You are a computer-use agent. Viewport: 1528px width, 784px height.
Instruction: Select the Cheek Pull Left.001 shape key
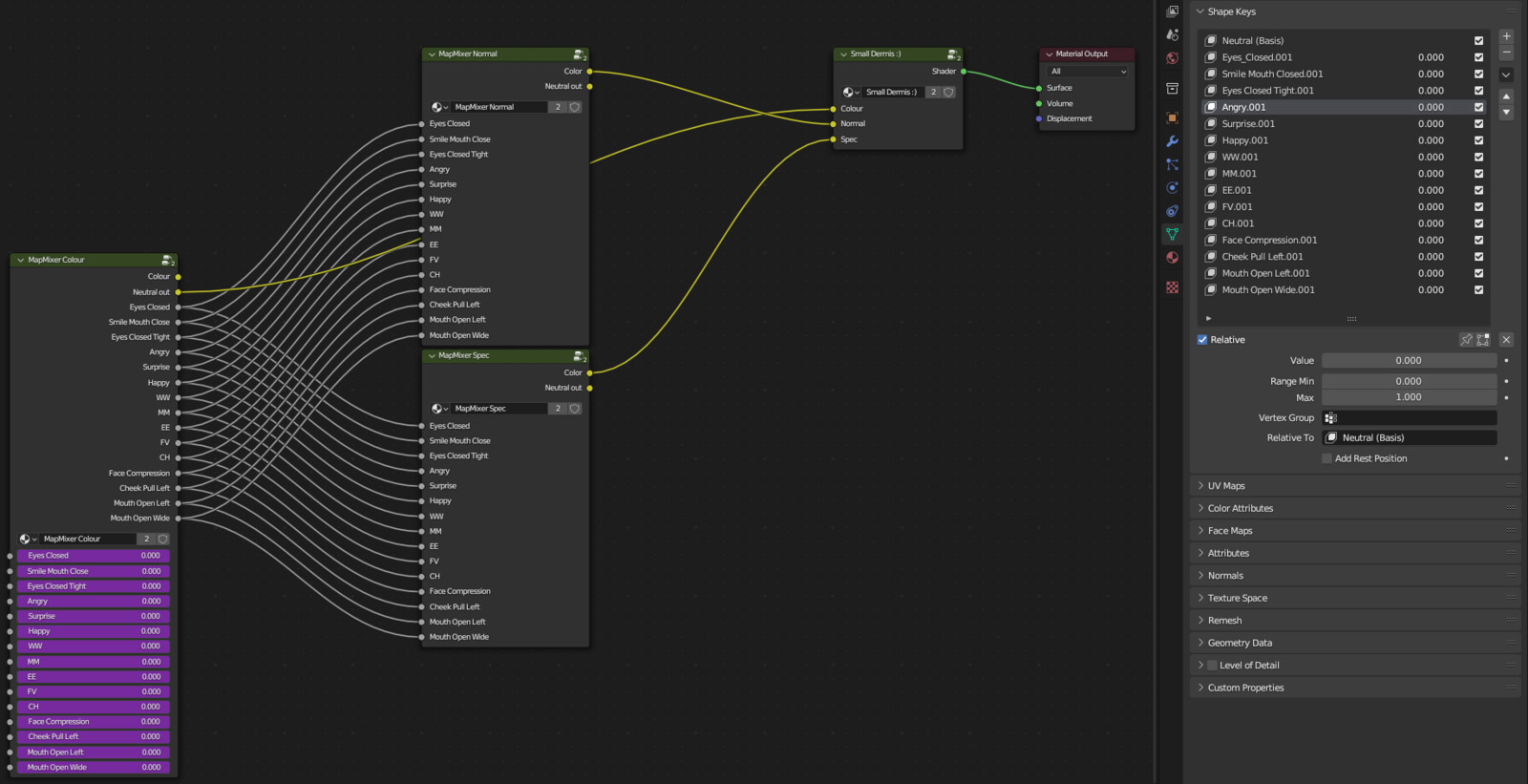tap(1345, 257)
